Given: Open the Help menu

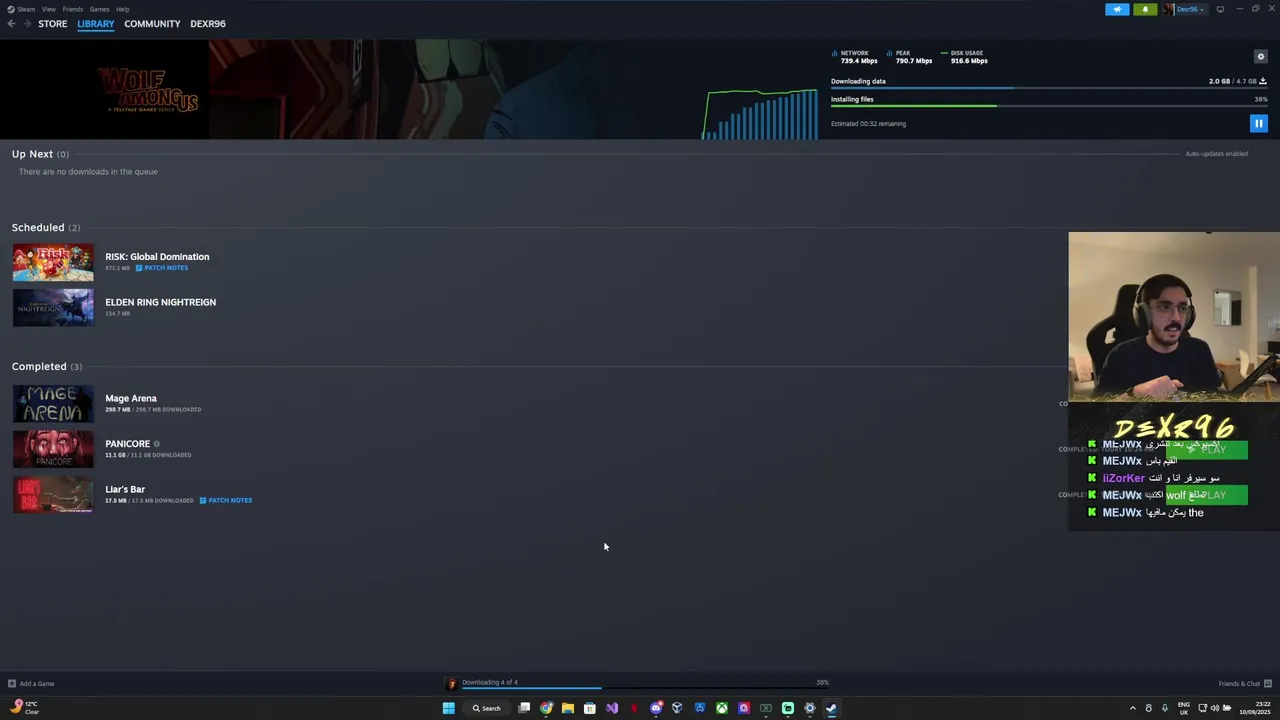Looking at the screenshot, I should tap(122, 9).
